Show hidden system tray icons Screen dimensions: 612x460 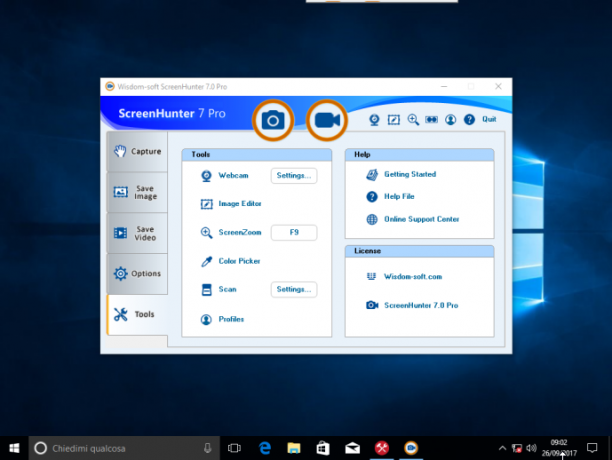click(x=502, y=448)
